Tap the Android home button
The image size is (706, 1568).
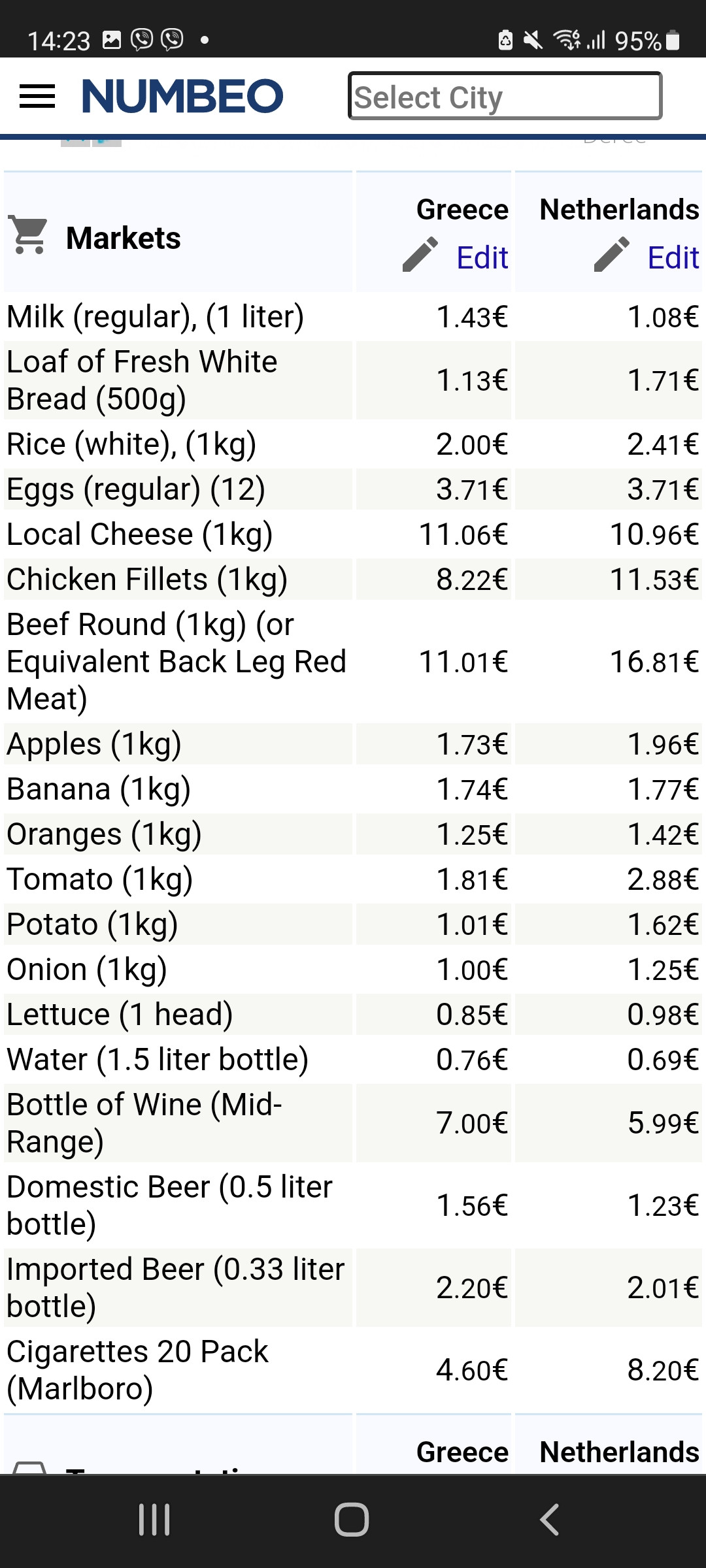(x=352, y=1520)
